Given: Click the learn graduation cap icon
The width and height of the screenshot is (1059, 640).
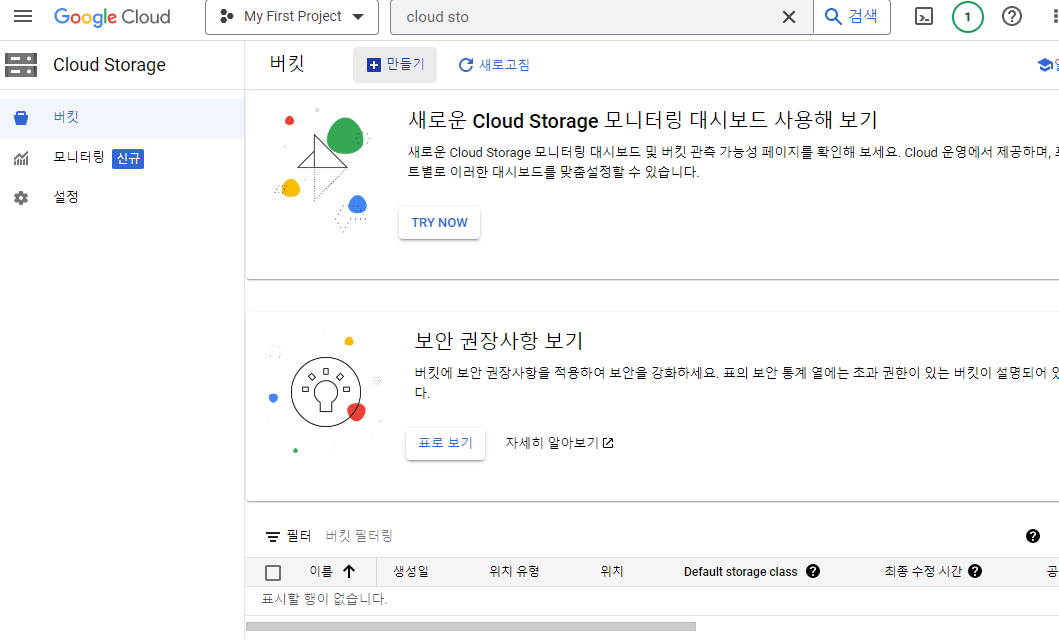Looking at the screenshot, I should tap(1045, 65).
